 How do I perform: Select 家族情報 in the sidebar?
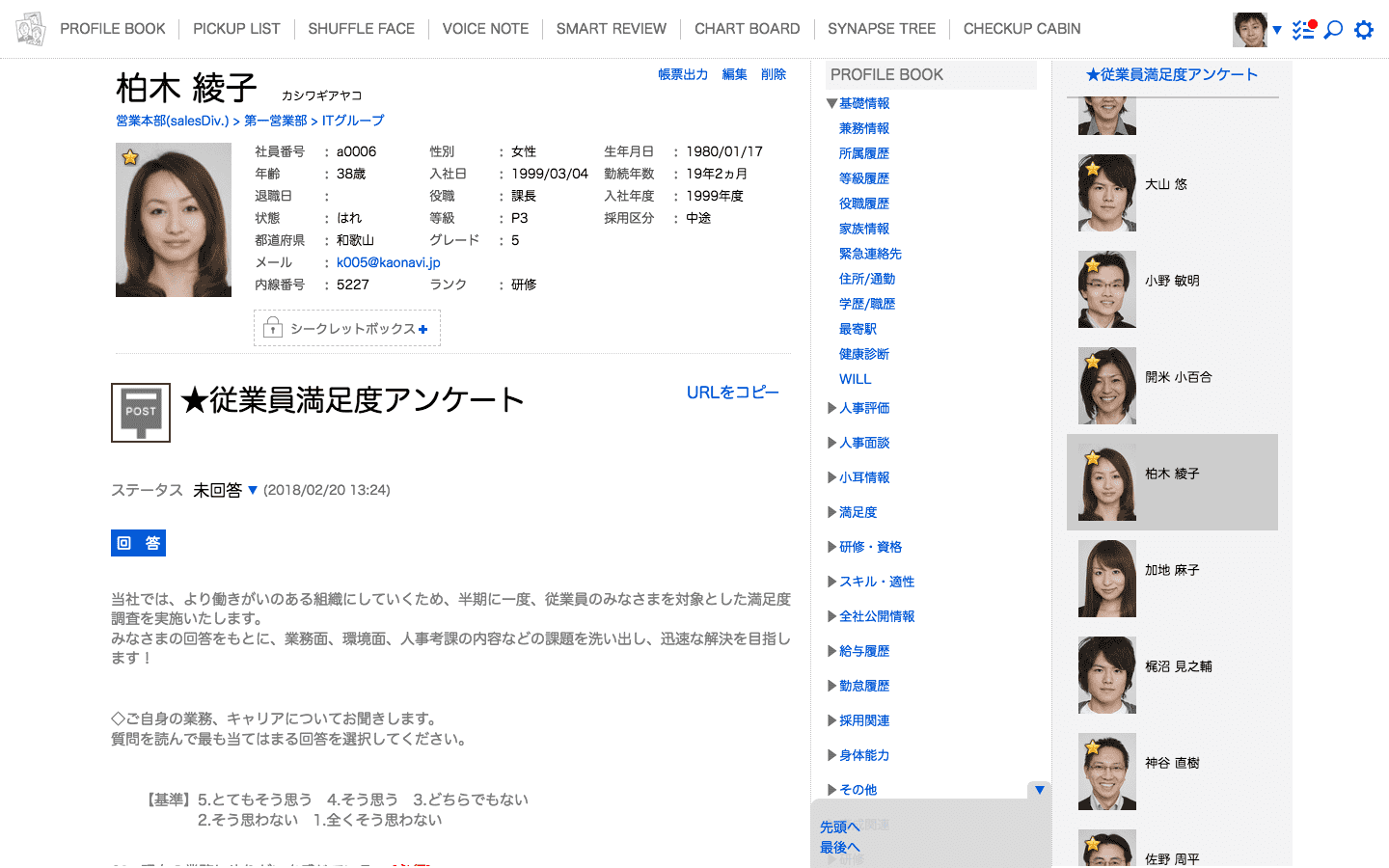pos(864,229)
